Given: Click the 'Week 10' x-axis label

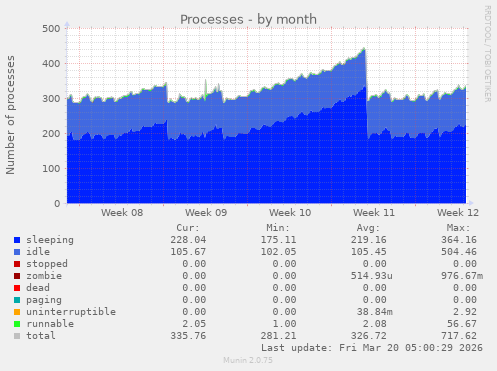Looking at the screenshot, I should pyautogui.click(x=290, y=213).
